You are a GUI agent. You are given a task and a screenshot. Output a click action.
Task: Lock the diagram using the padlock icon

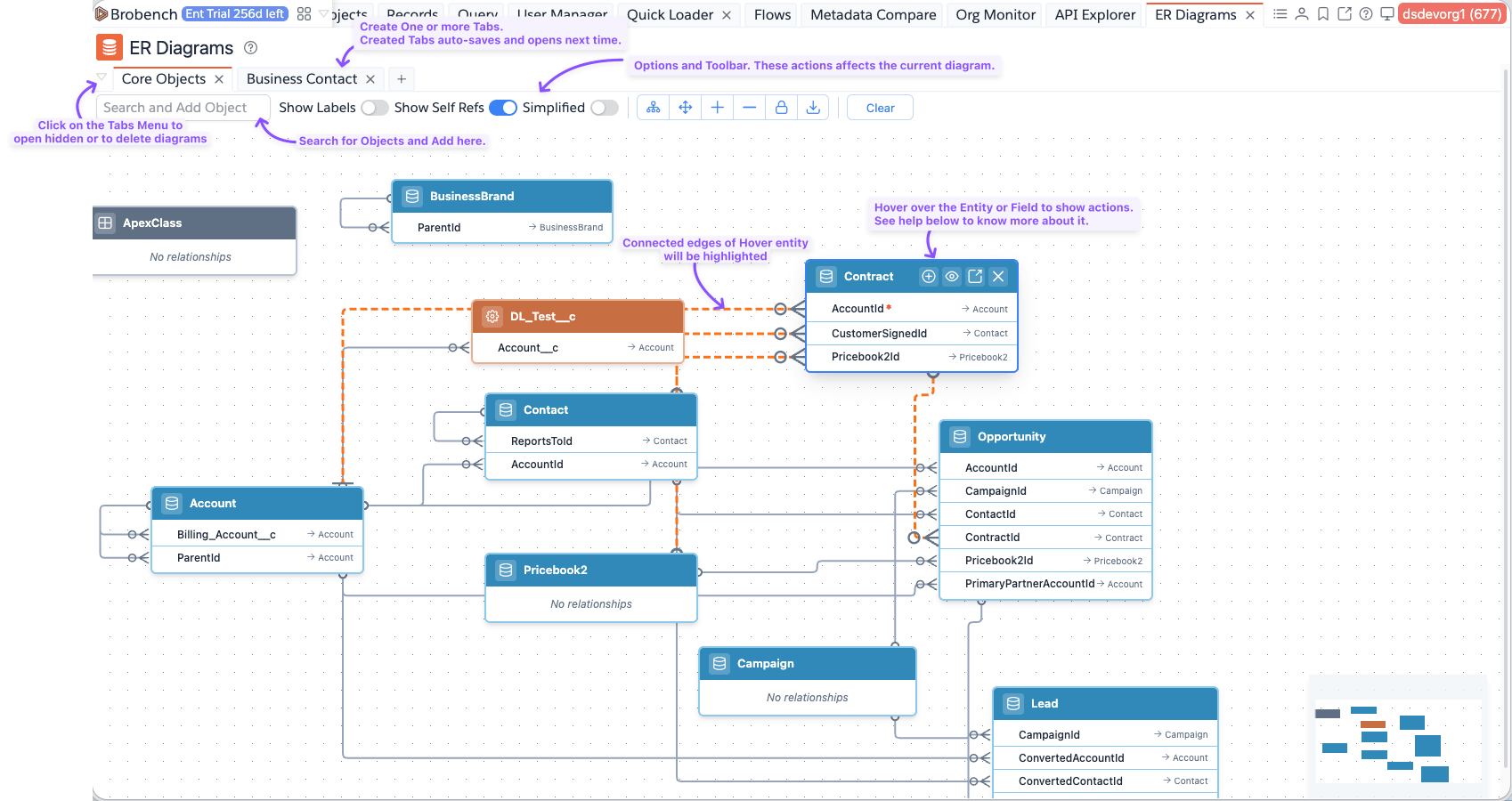[781, 108]
